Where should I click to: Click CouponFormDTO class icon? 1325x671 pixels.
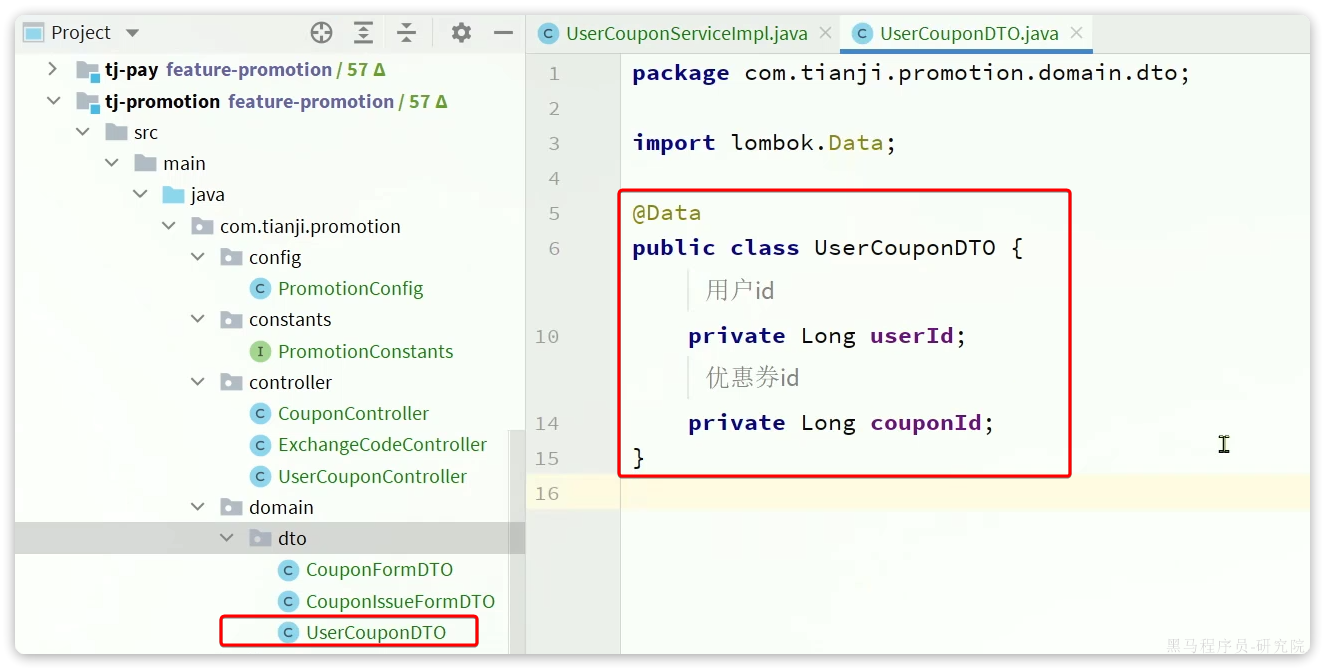pos(288,570)
